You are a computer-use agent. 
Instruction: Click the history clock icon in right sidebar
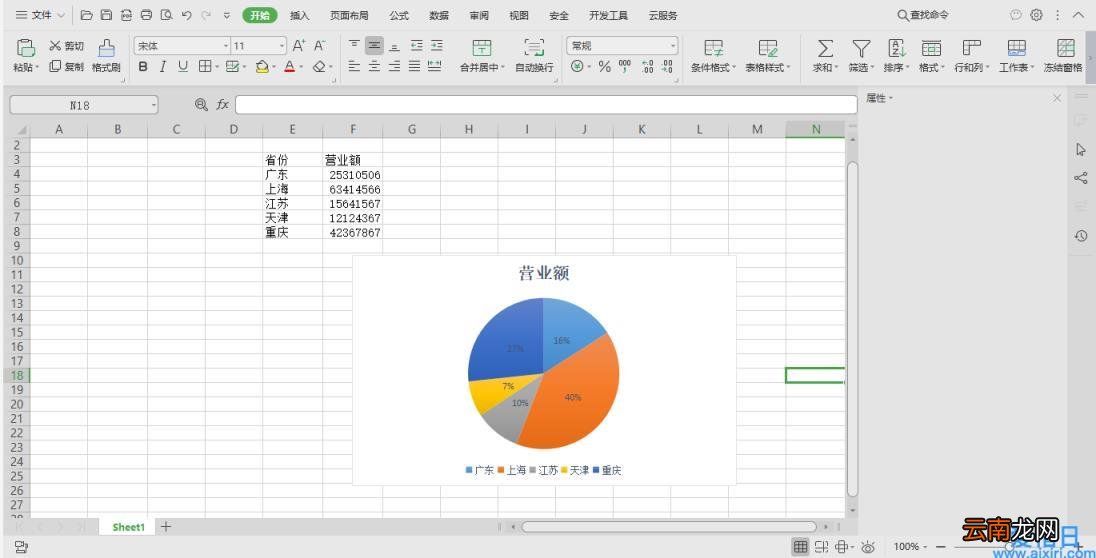[1081, 236]
